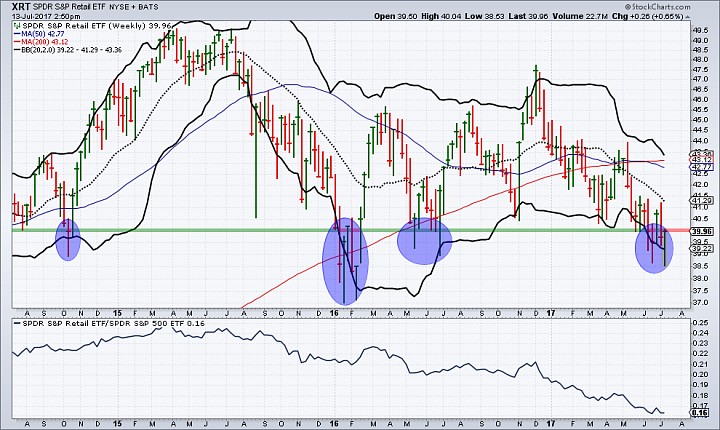The image size is (720, 430).
Task: Click the '17' year label on upper time axis
Action: point(551,313)
